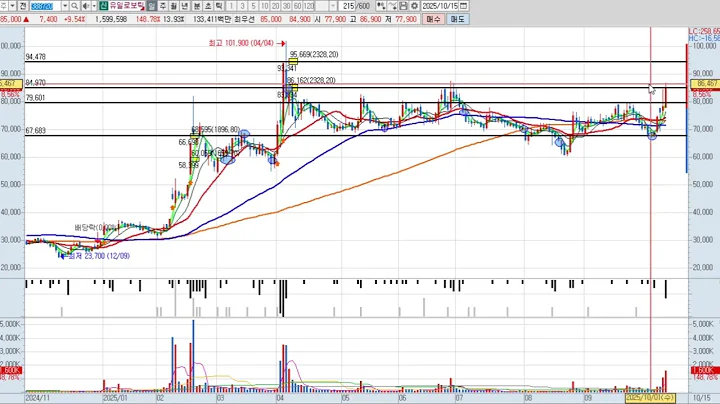This screenshot has height=404, width=720.
Task: Select the 주 weekly chart period
Action: (163, 6)
